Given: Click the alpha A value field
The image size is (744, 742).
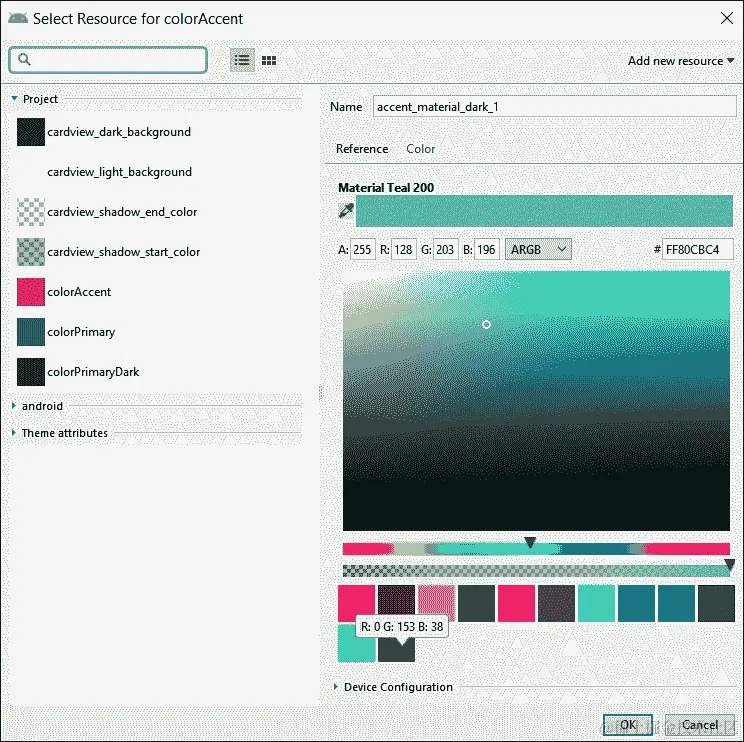Looking at the screenshot, I should click(x=363, y=249).
